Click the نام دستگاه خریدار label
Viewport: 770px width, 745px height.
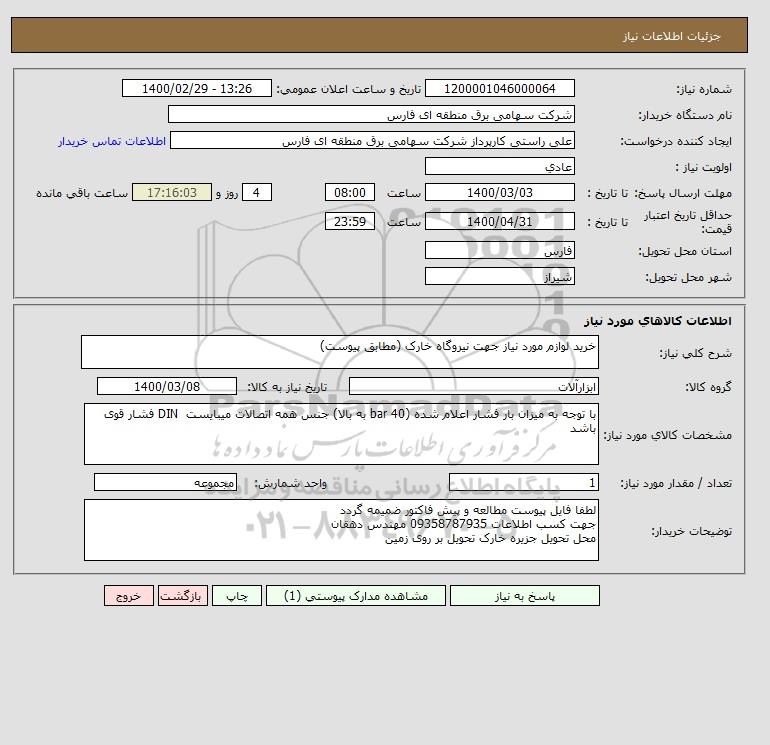(x=685, y=115)
